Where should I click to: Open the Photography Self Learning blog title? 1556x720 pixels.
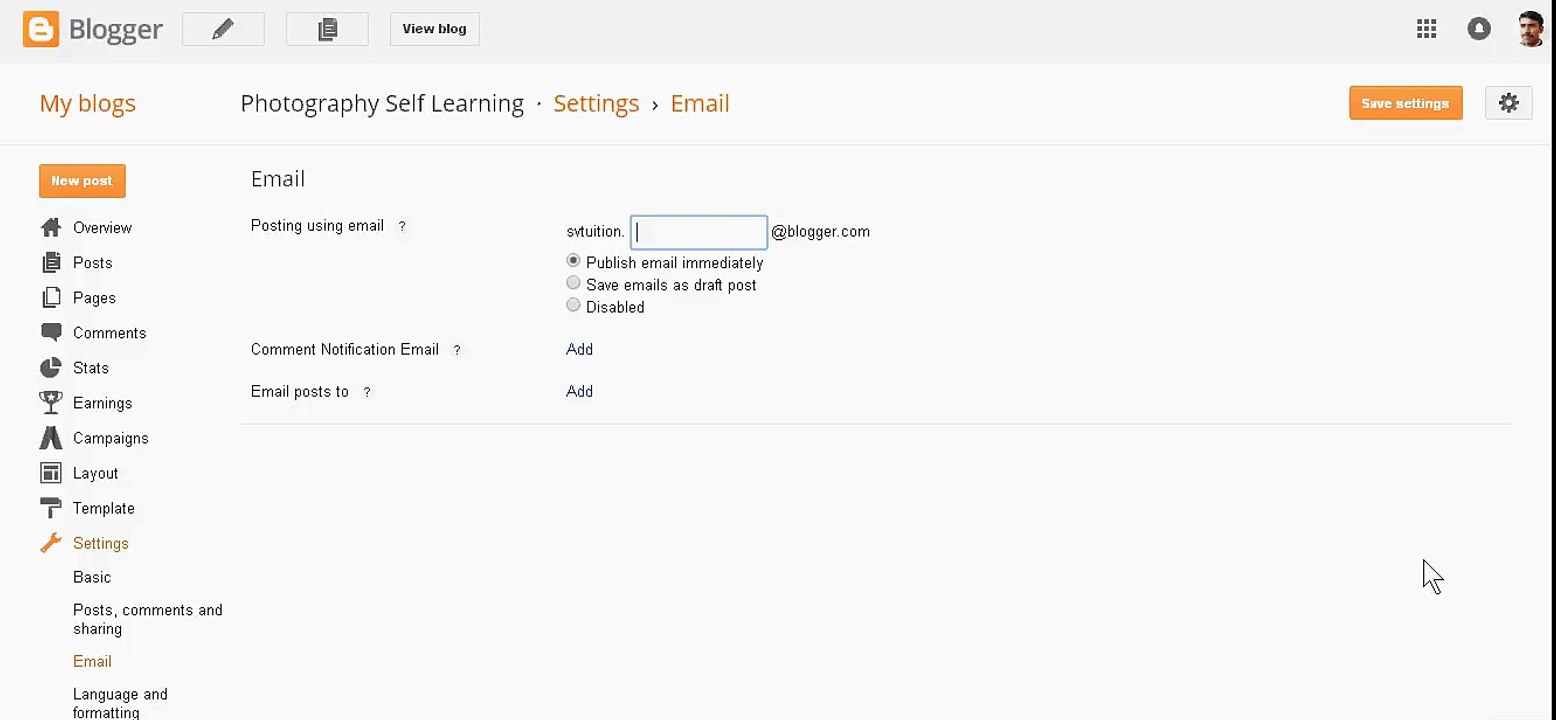(382, 103)
